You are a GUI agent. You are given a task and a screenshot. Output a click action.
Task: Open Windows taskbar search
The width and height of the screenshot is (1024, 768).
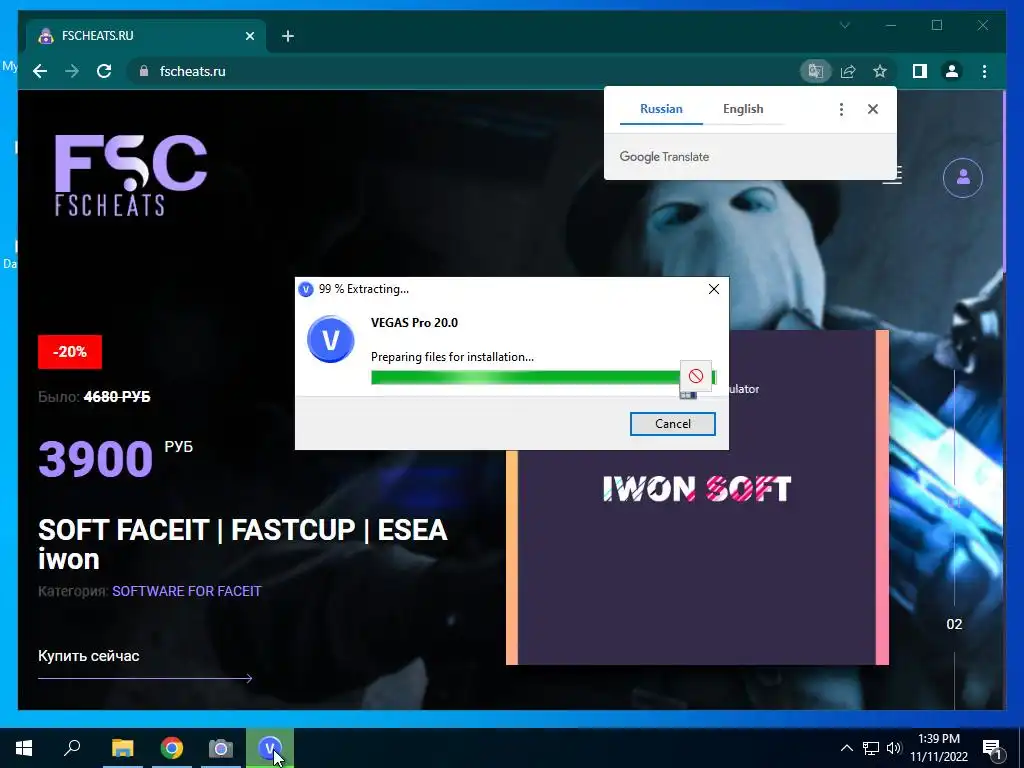pyautogui.click(x=72, y=748)
